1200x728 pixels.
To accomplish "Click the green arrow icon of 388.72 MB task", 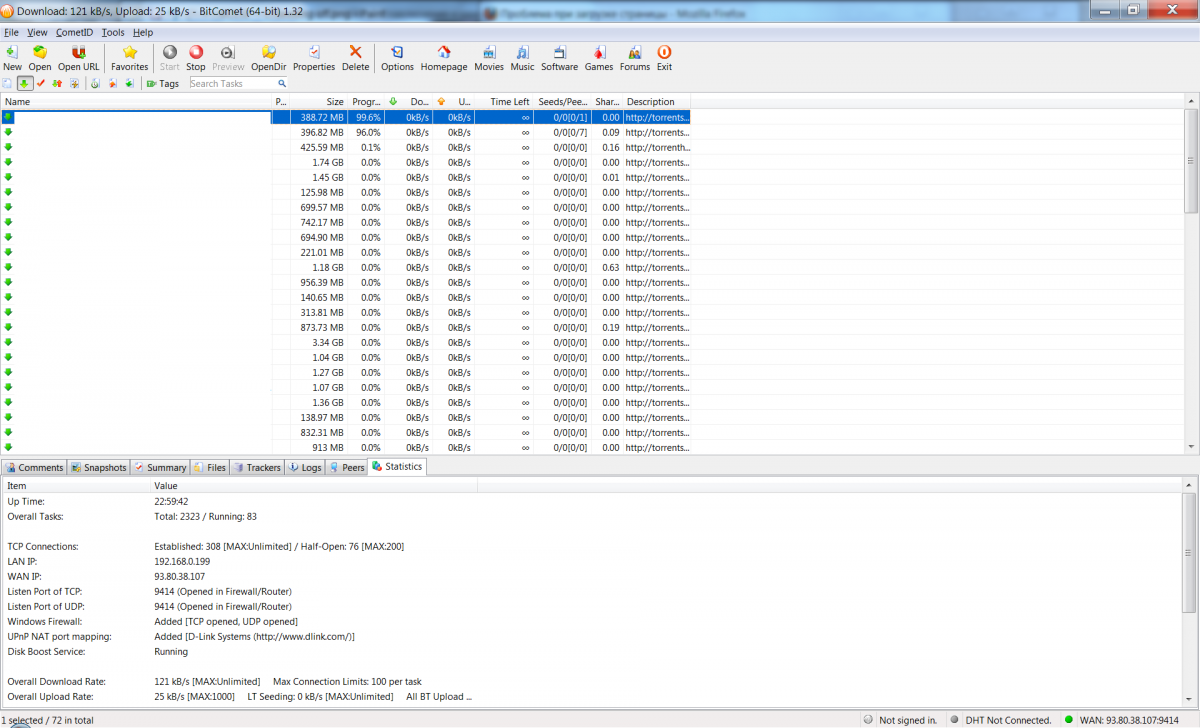I will tap(8, 117).
